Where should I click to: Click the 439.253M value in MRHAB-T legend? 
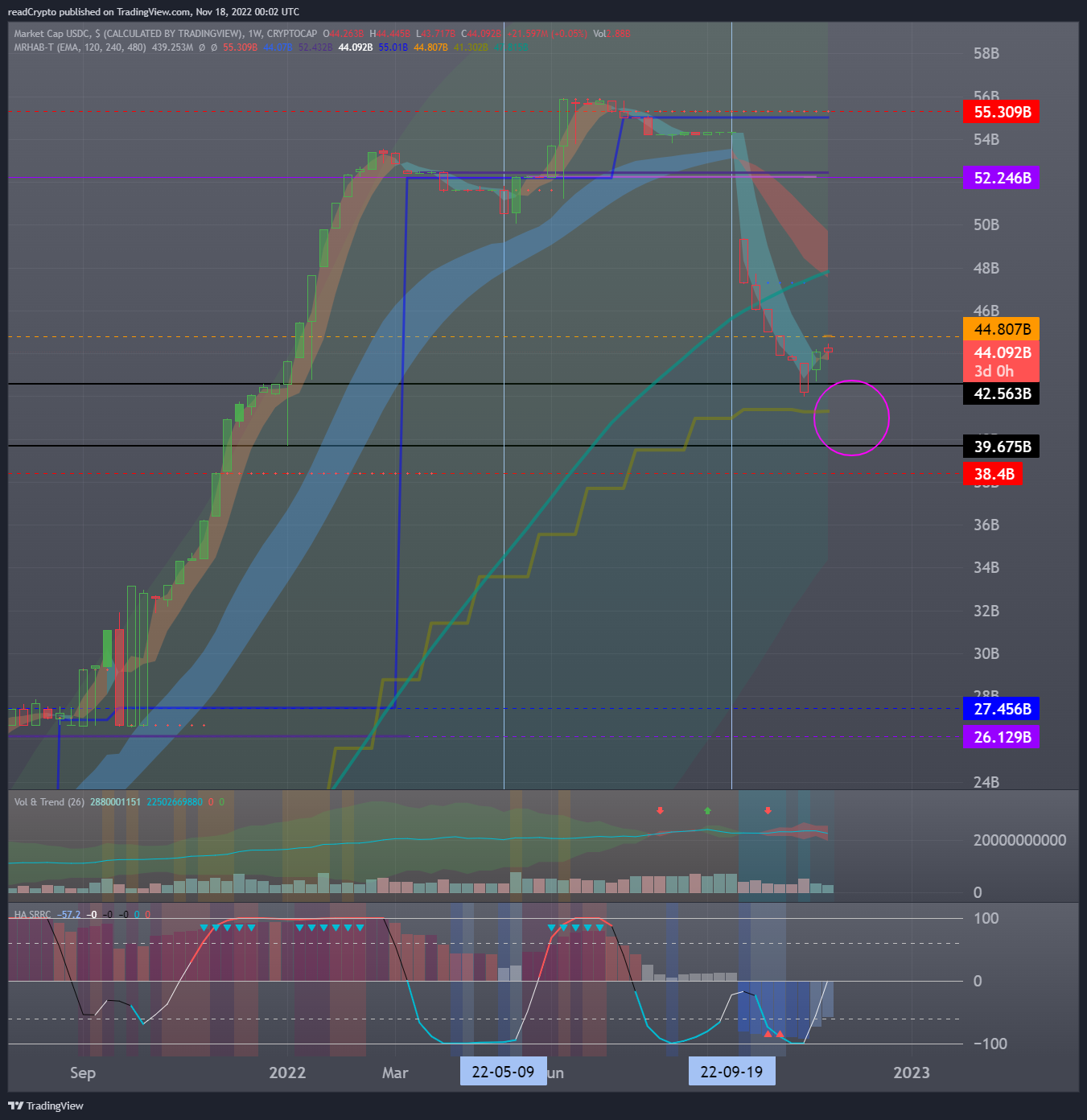click(172, 47)
